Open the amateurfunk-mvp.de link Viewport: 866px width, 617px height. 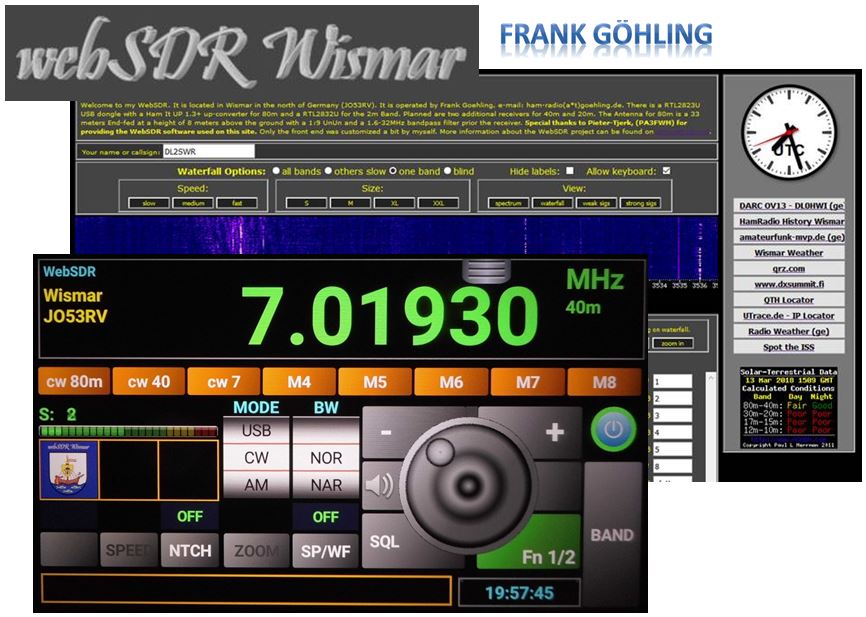click(789, 237)
